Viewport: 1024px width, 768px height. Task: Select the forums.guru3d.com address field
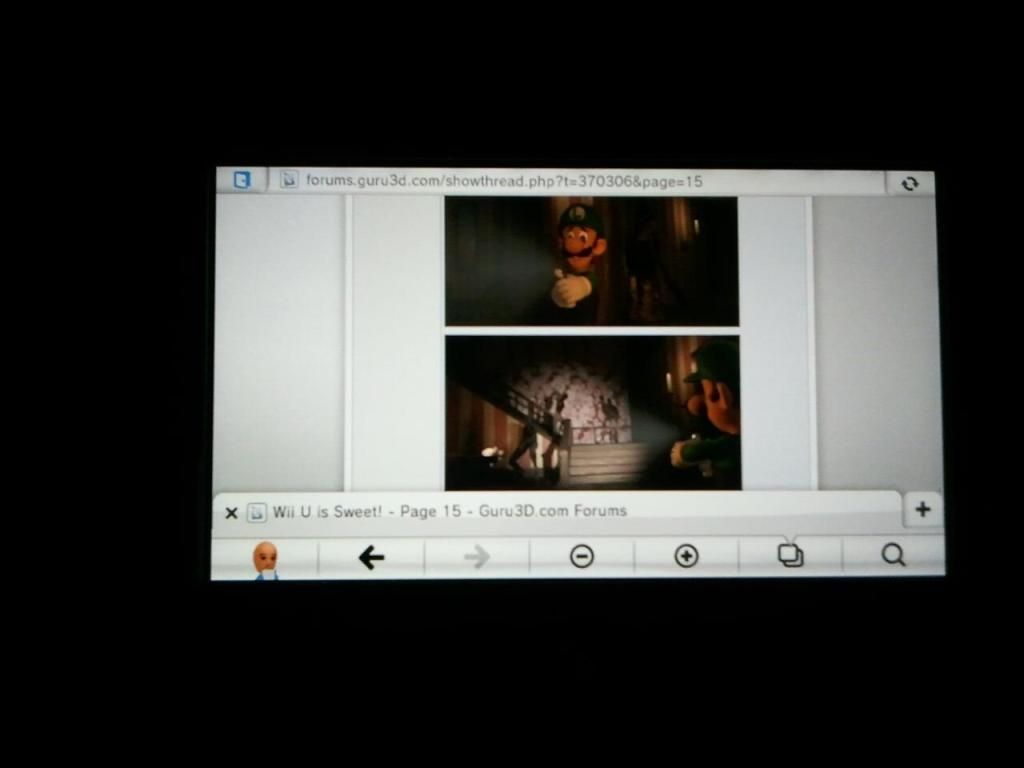pyautogui.click(x=576, y=181)
